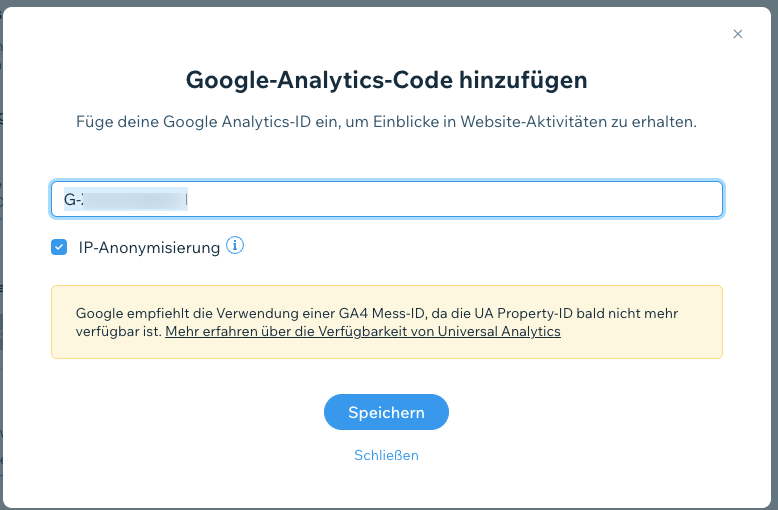
Task: Place cursor at empty end of ID field
Action: point(447,199)
